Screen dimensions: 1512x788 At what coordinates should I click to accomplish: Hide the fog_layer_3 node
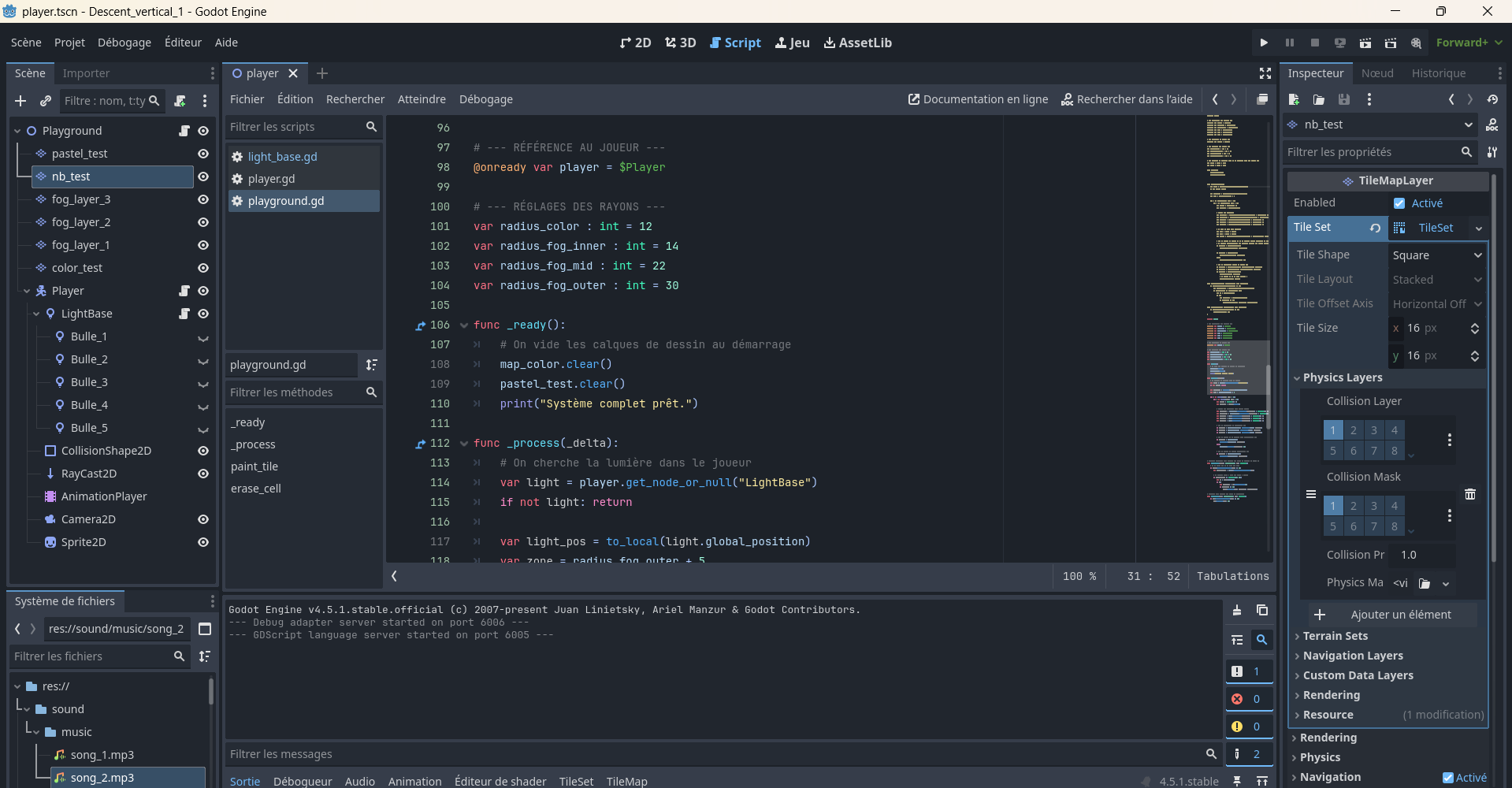click(203, 199)
